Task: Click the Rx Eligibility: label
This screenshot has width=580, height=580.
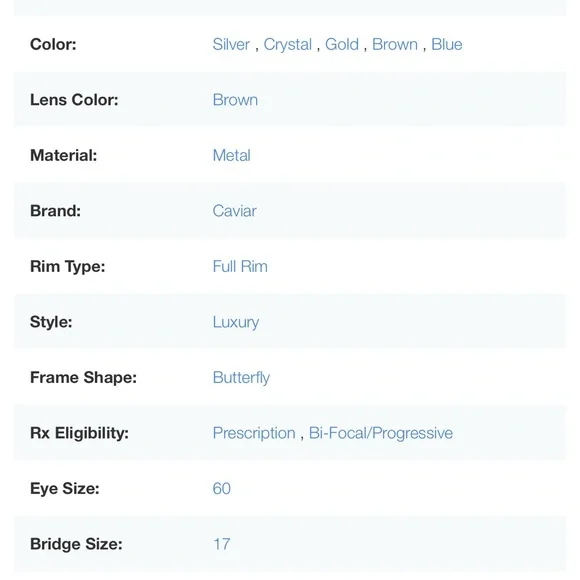Action: [80, 434]
